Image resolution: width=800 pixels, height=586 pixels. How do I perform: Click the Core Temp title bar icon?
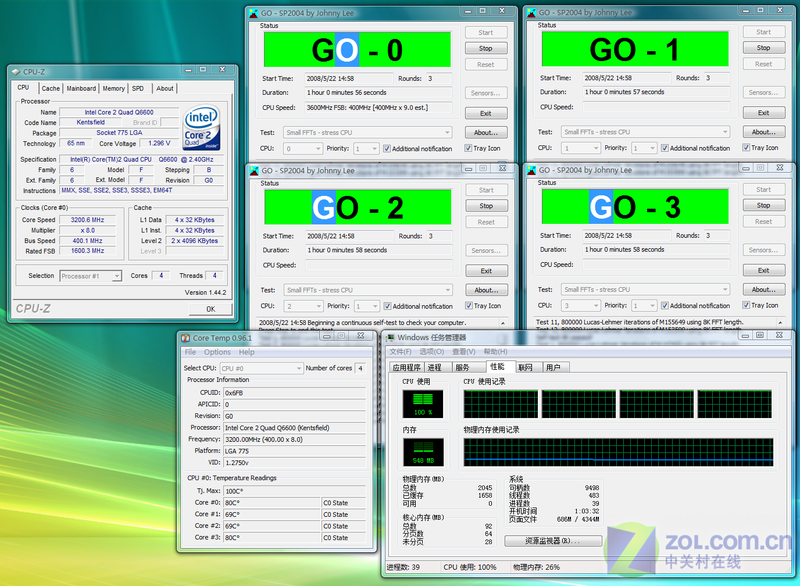click(186, 338)
